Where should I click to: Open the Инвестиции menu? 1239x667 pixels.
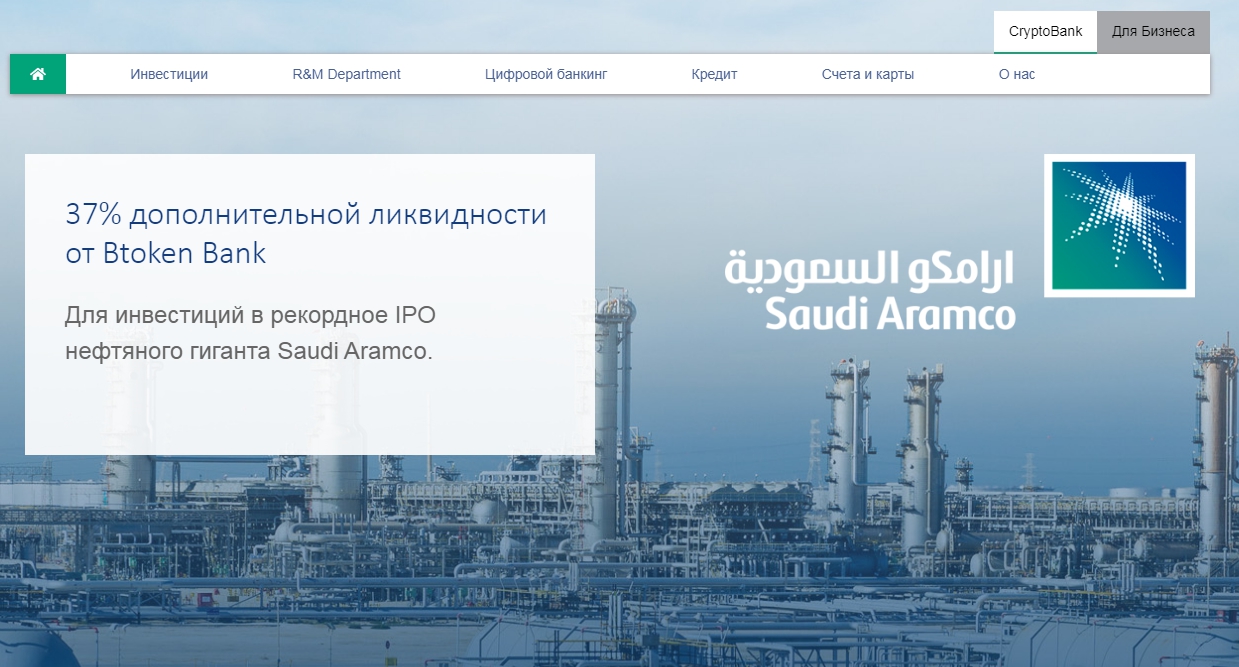[169, 74]
